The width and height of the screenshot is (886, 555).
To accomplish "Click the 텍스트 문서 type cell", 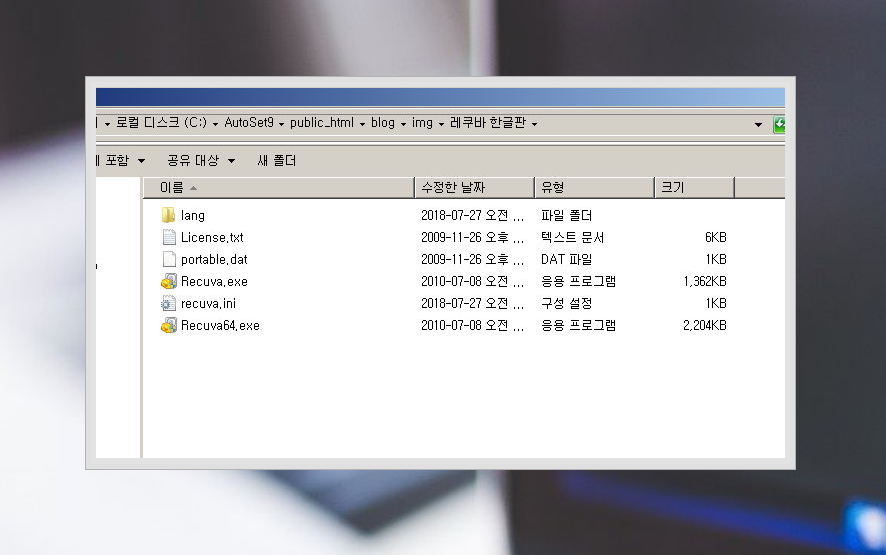I will coord(572,237).
